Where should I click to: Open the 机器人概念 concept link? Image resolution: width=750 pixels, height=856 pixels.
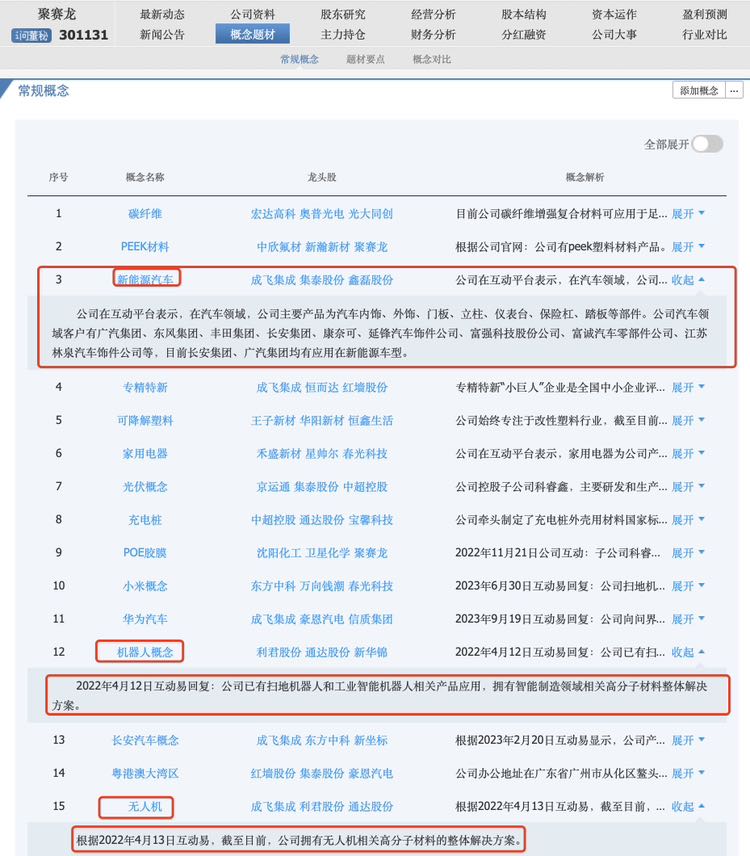click(x=145, y=652)
